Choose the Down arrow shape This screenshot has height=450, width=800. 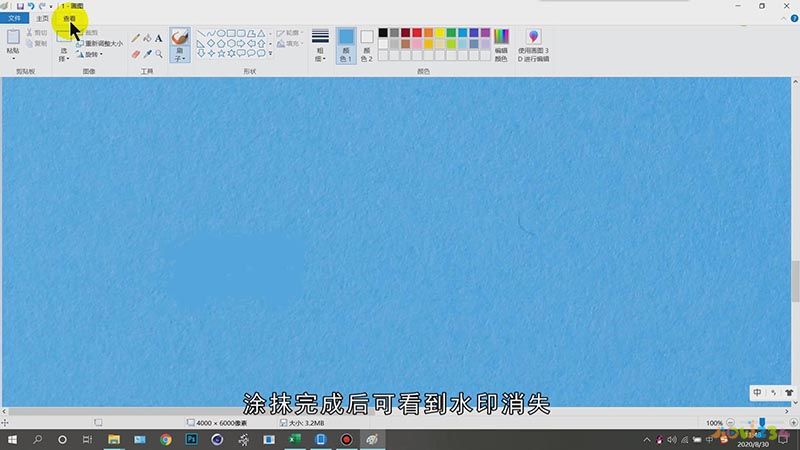click(201, 53)
